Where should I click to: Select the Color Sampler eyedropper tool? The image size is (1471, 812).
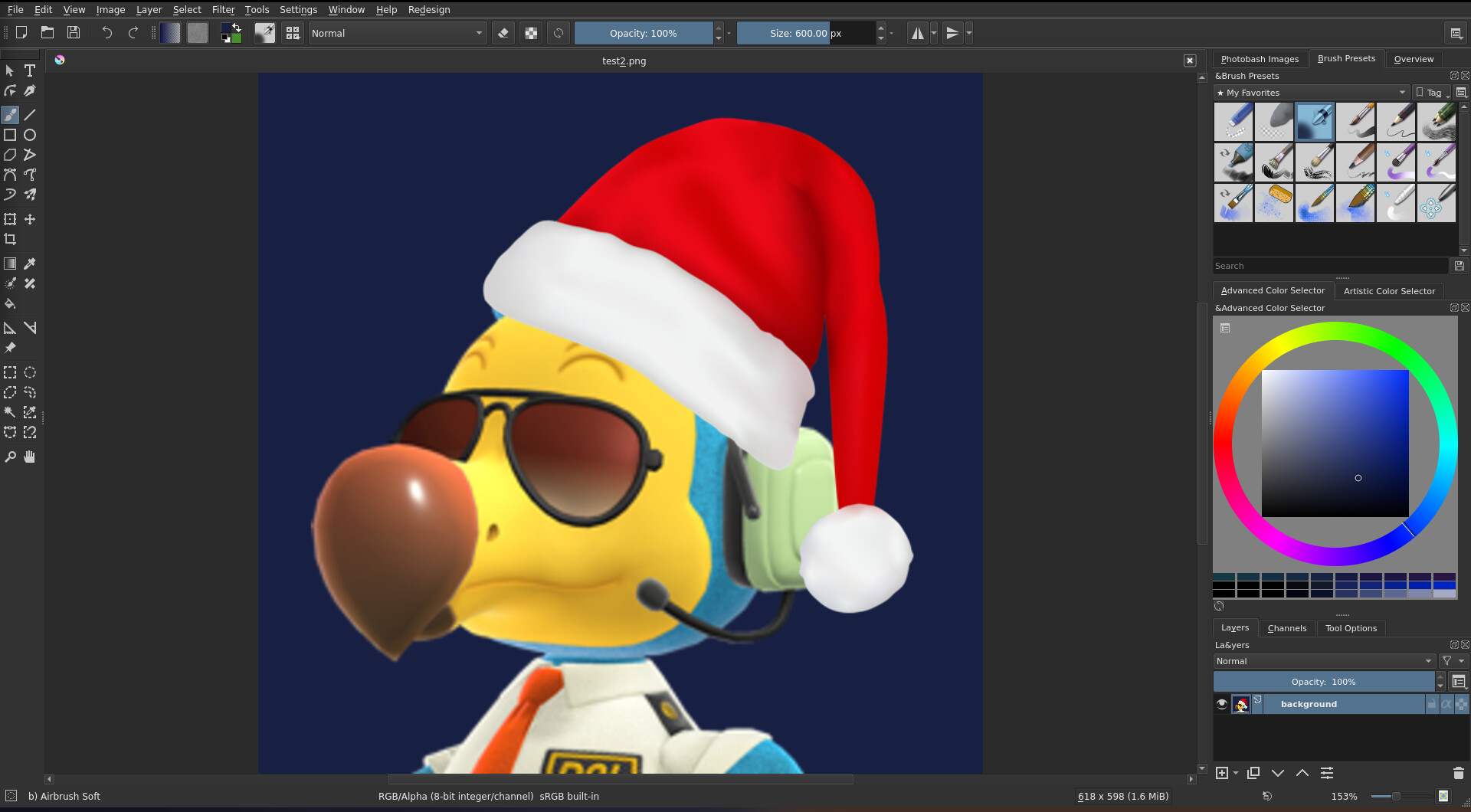30,264
